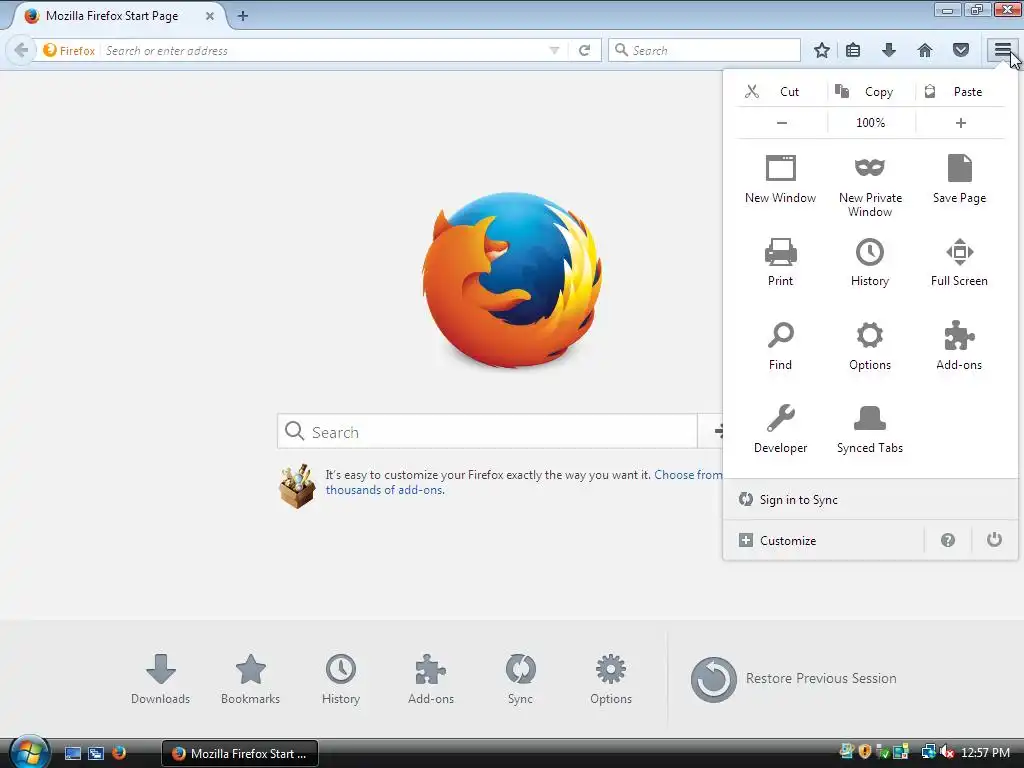Open a New Private Window

(x=870, y=187)
